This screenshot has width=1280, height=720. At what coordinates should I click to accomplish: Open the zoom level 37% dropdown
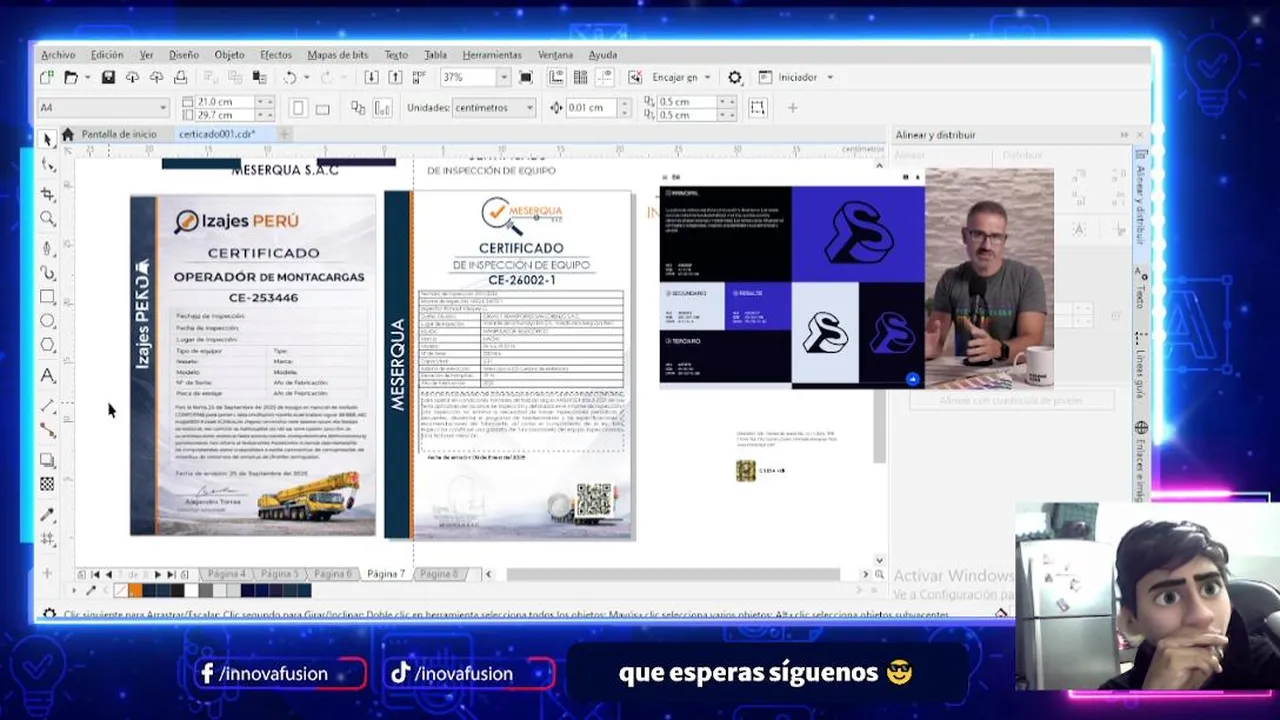(503, 77)
